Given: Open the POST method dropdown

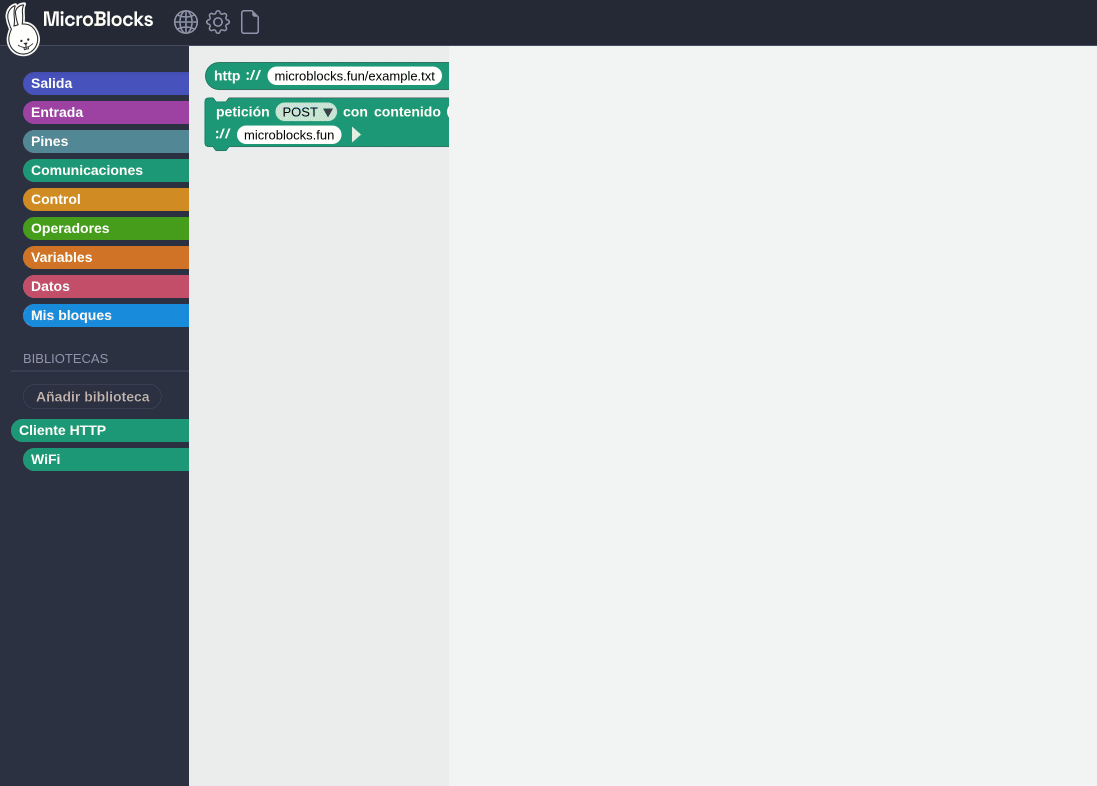Looking at the screenshot, I should coord(306,112).
